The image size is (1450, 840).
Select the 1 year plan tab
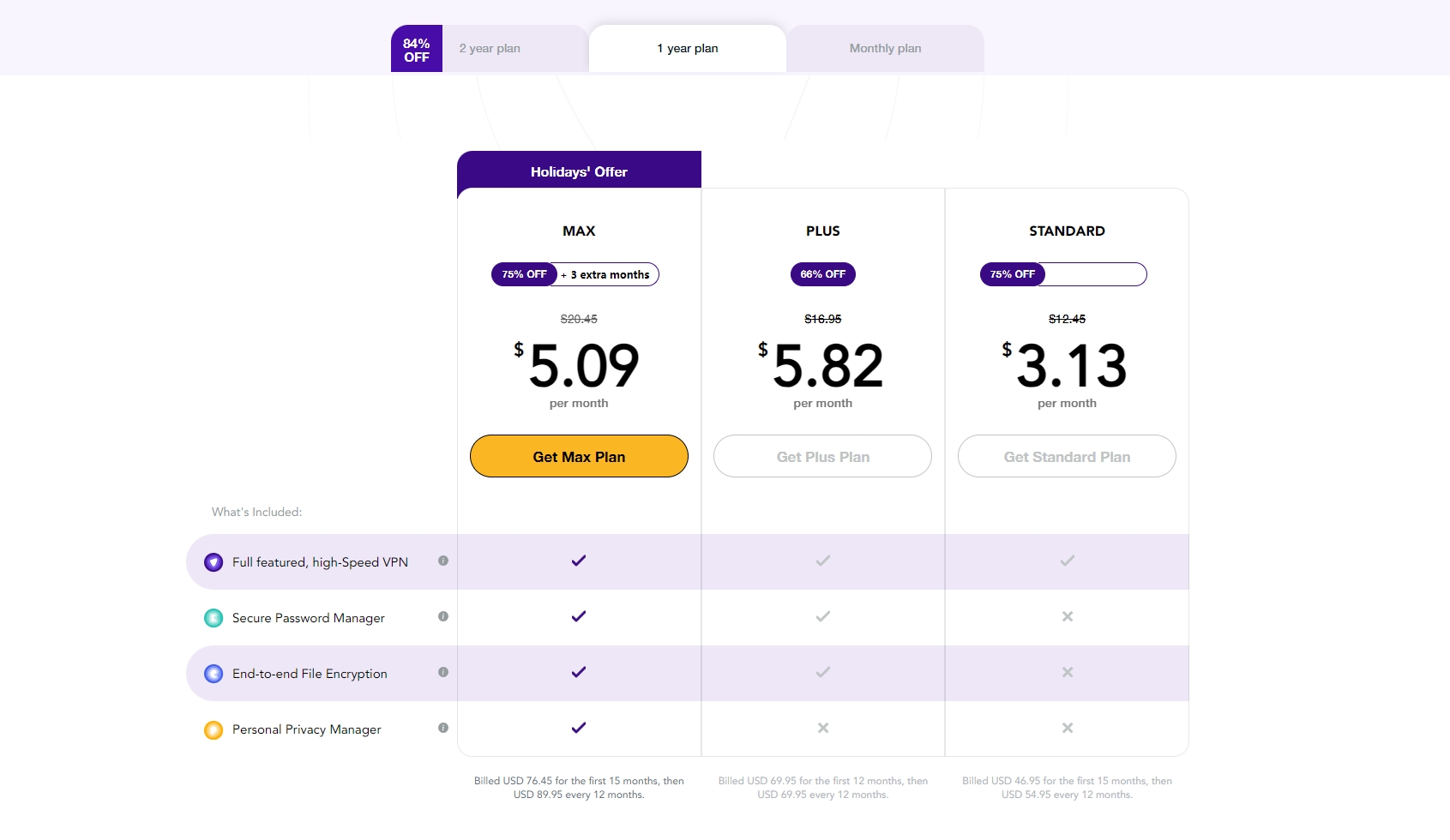point(688,48)
